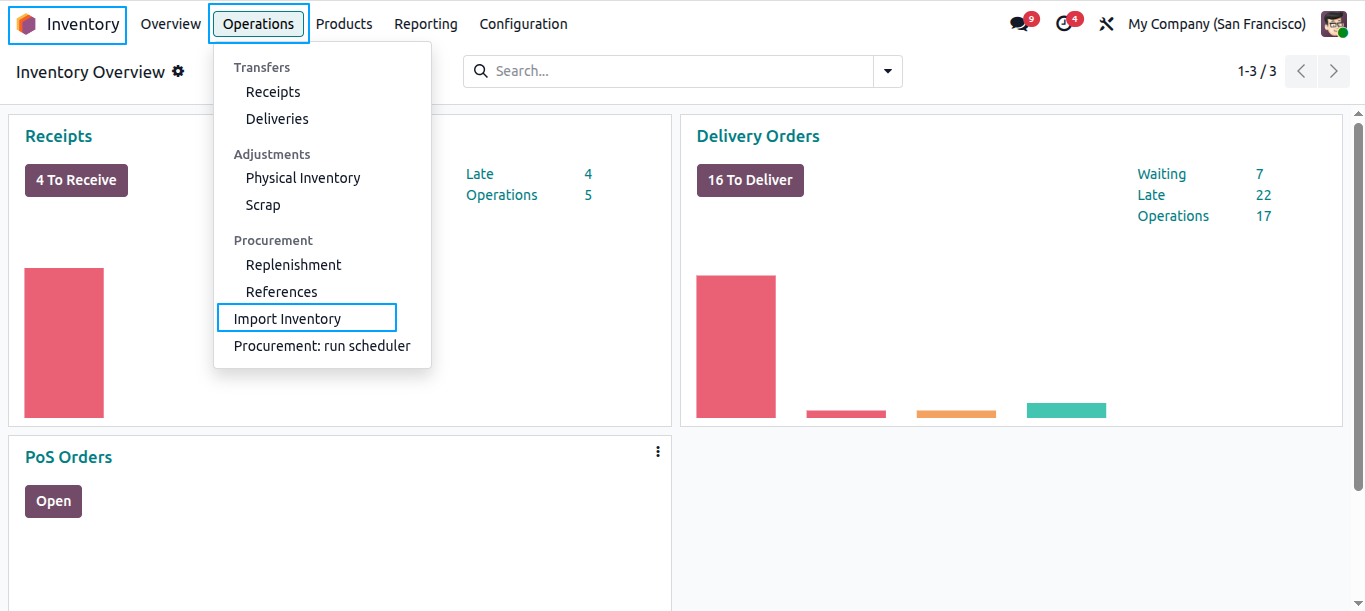
Task: Click the gear icon beside Inventory Overview
Action: (x=178, y=71)
